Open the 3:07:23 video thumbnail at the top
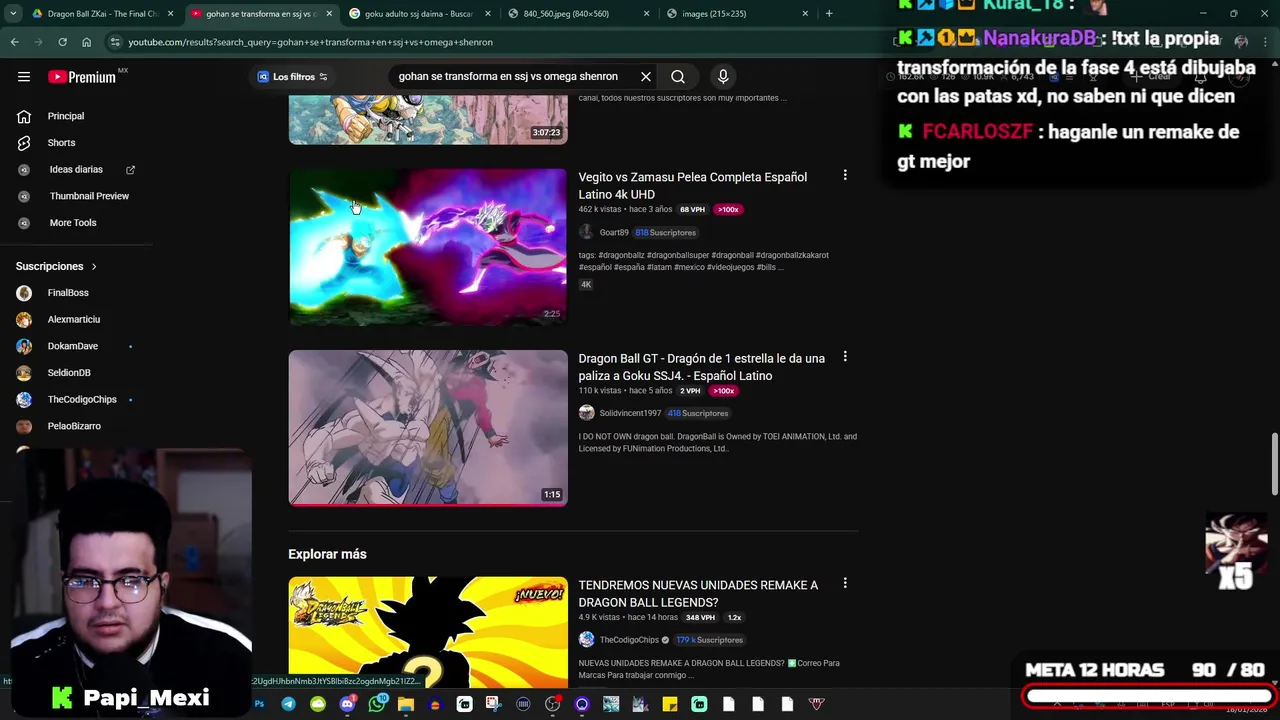 pyautogui.click(x=428, y=120)
